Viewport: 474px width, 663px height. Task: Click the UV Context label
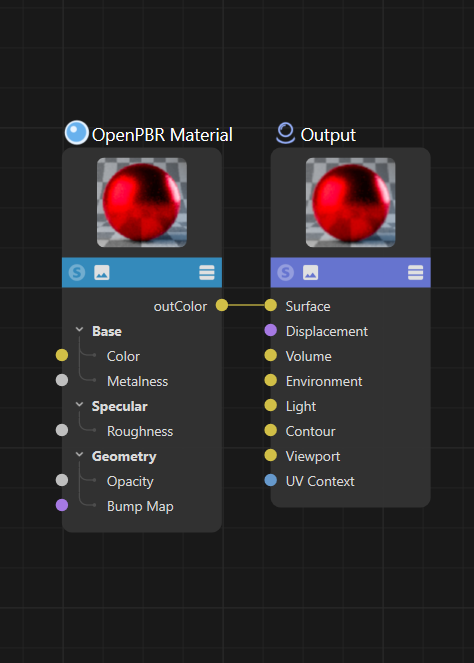[x=320, y=481]
